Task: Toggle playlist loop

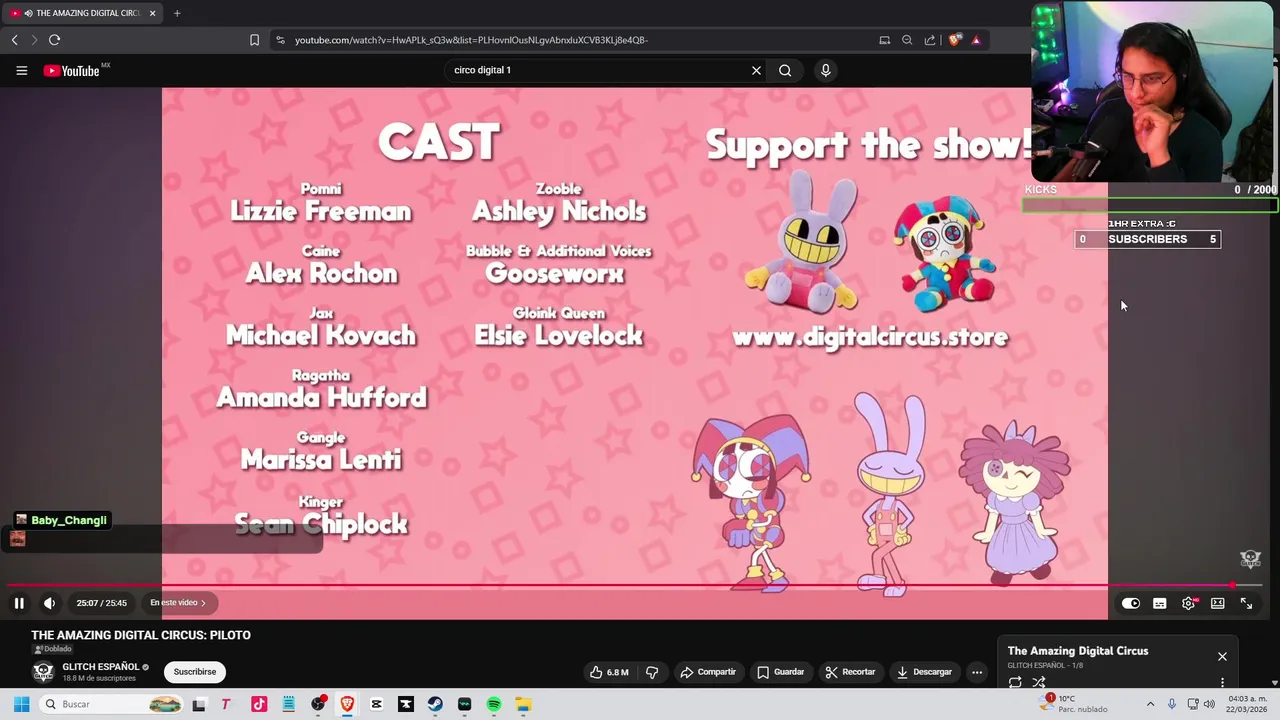Action: [1015, 682]
